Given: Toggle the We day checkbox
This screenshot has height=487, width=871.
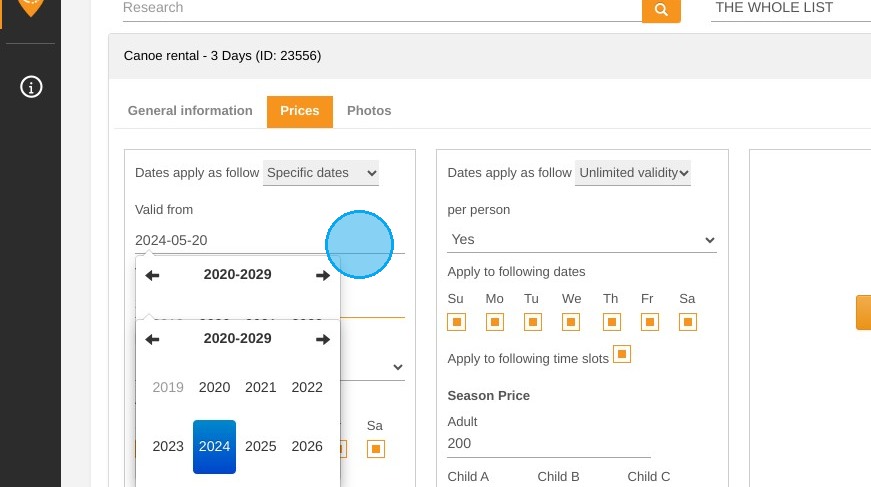Looking at the screenshot, I should click(x=570, y=322).
